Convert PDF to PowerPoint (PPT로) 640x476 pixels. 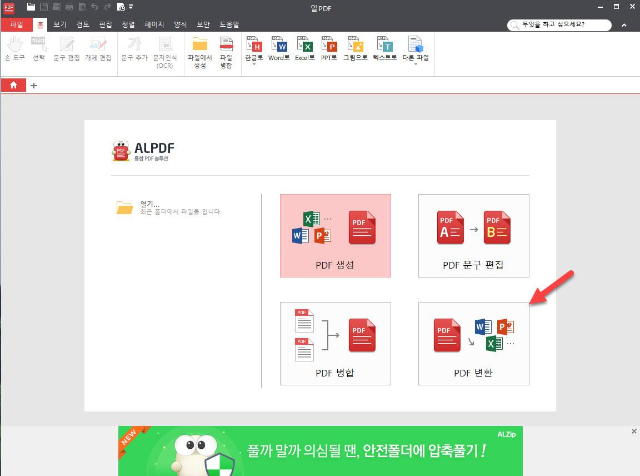coord(329,49)
